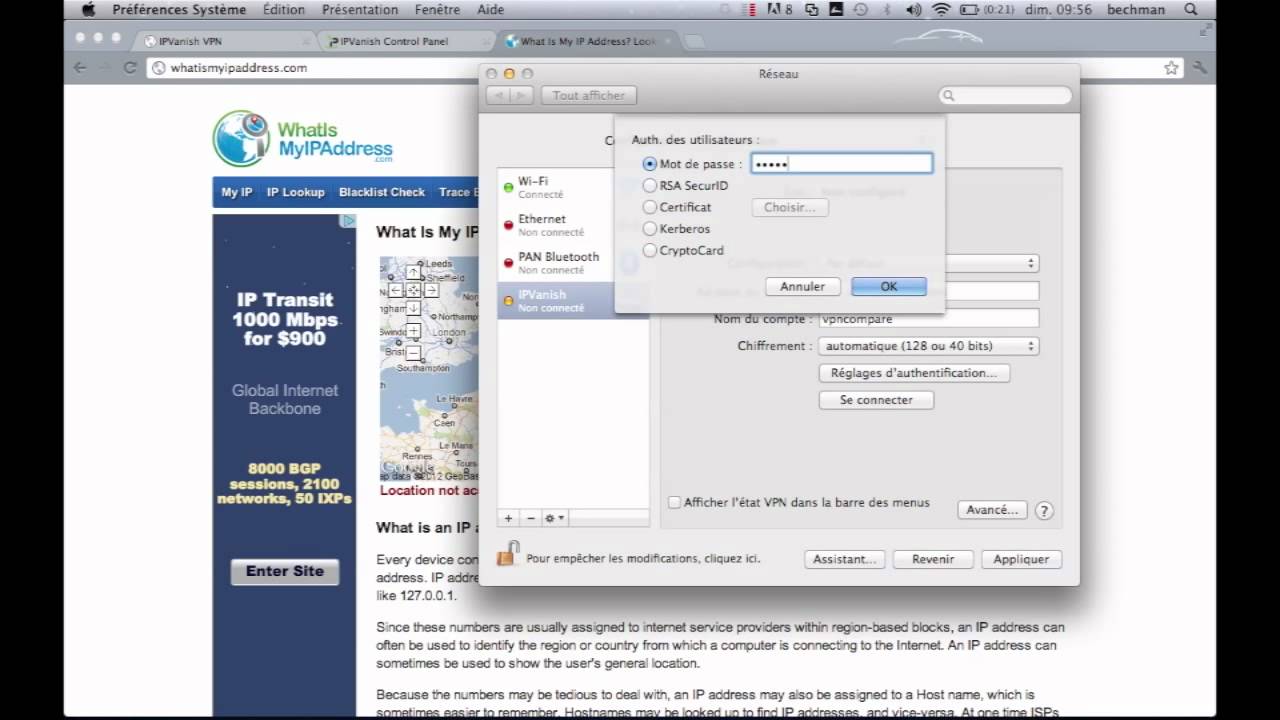
Task: Click the WhatIsMyIPAddress logo
Action: pos(303,139)
